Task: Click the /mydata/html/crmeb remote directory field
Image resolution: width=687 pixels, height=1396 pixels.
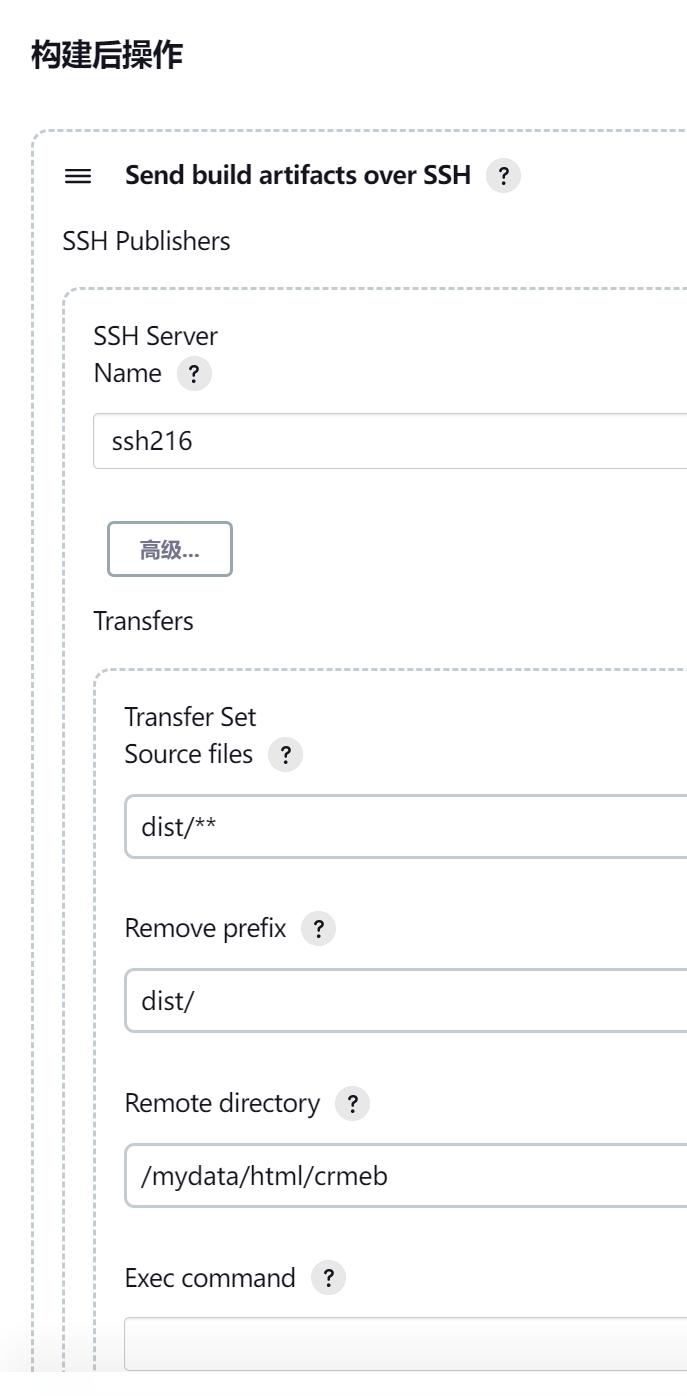Action: tap(405, 1176)
